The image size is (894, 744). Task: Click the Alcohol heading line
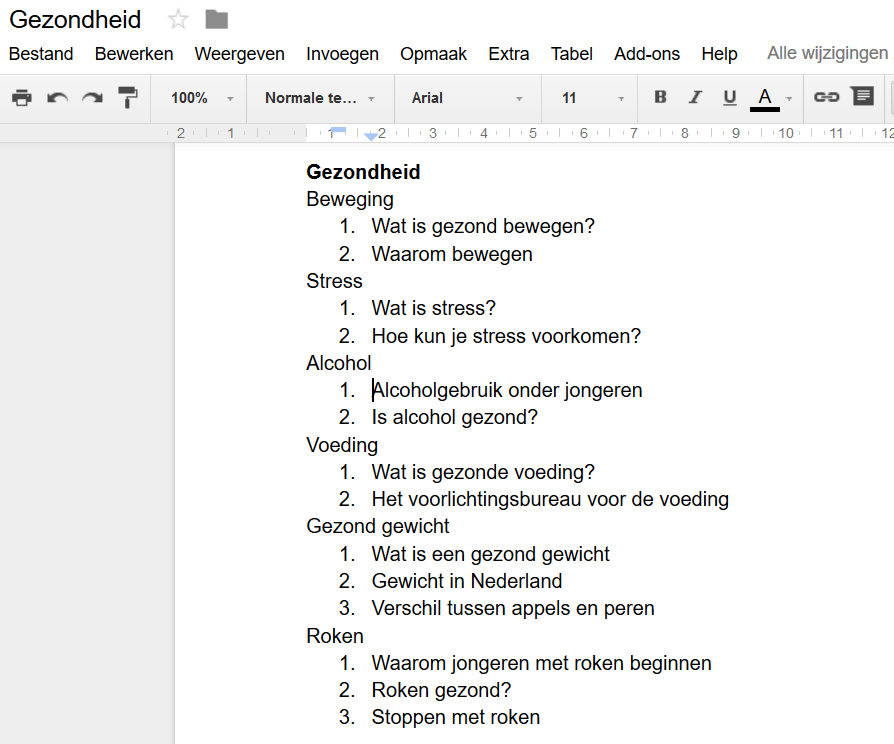[x=339, y=363]
